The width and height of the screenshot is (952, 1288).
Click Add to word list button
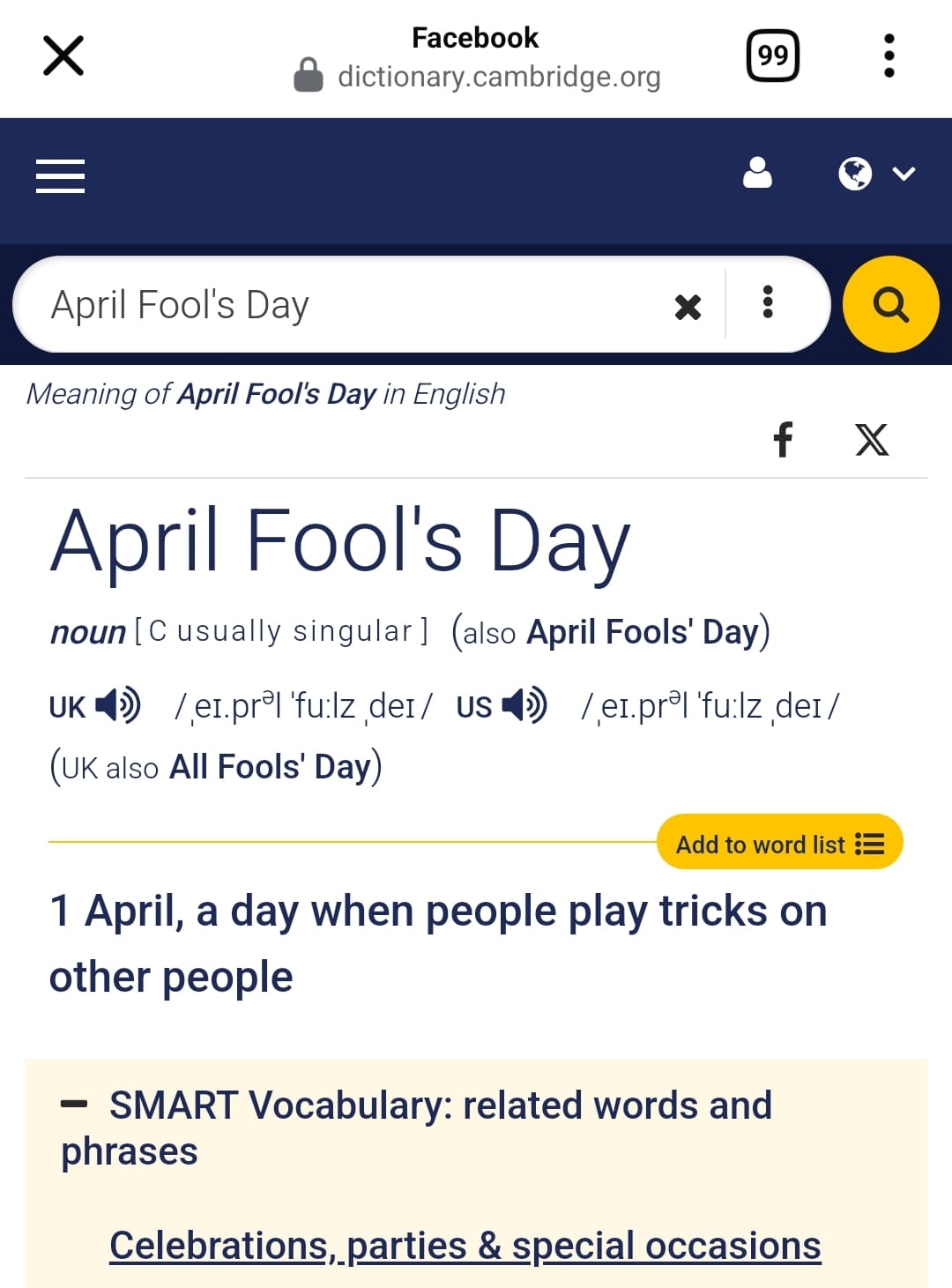[x=779, y=843]
